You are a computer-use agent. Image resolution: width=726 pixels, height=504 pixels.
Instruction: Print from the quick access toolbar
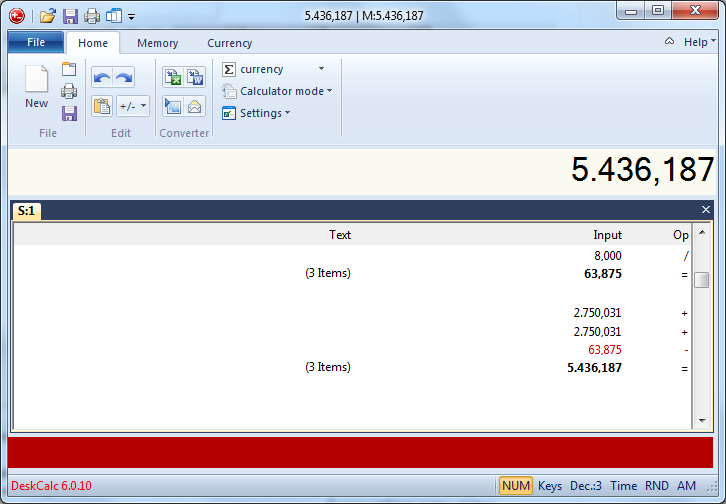92,16
